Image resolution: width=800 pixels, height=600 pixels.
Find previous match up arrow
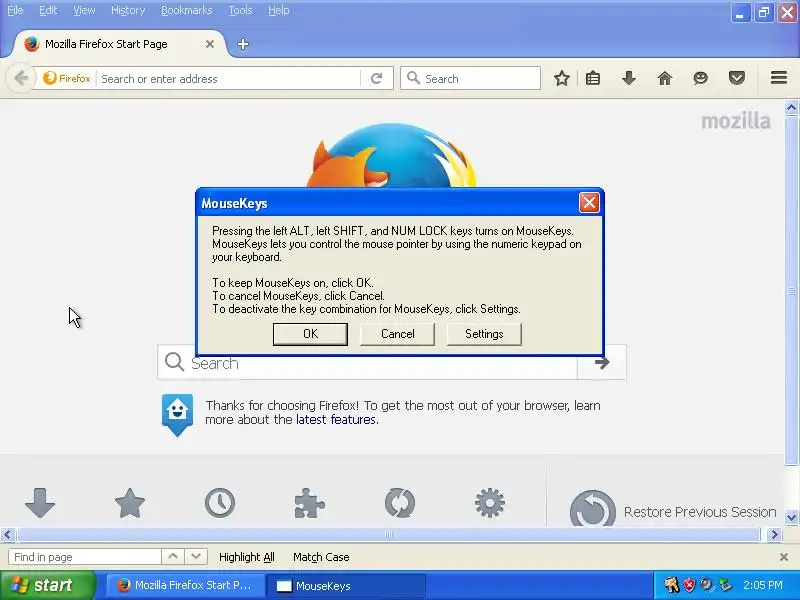tap(173, 557)
